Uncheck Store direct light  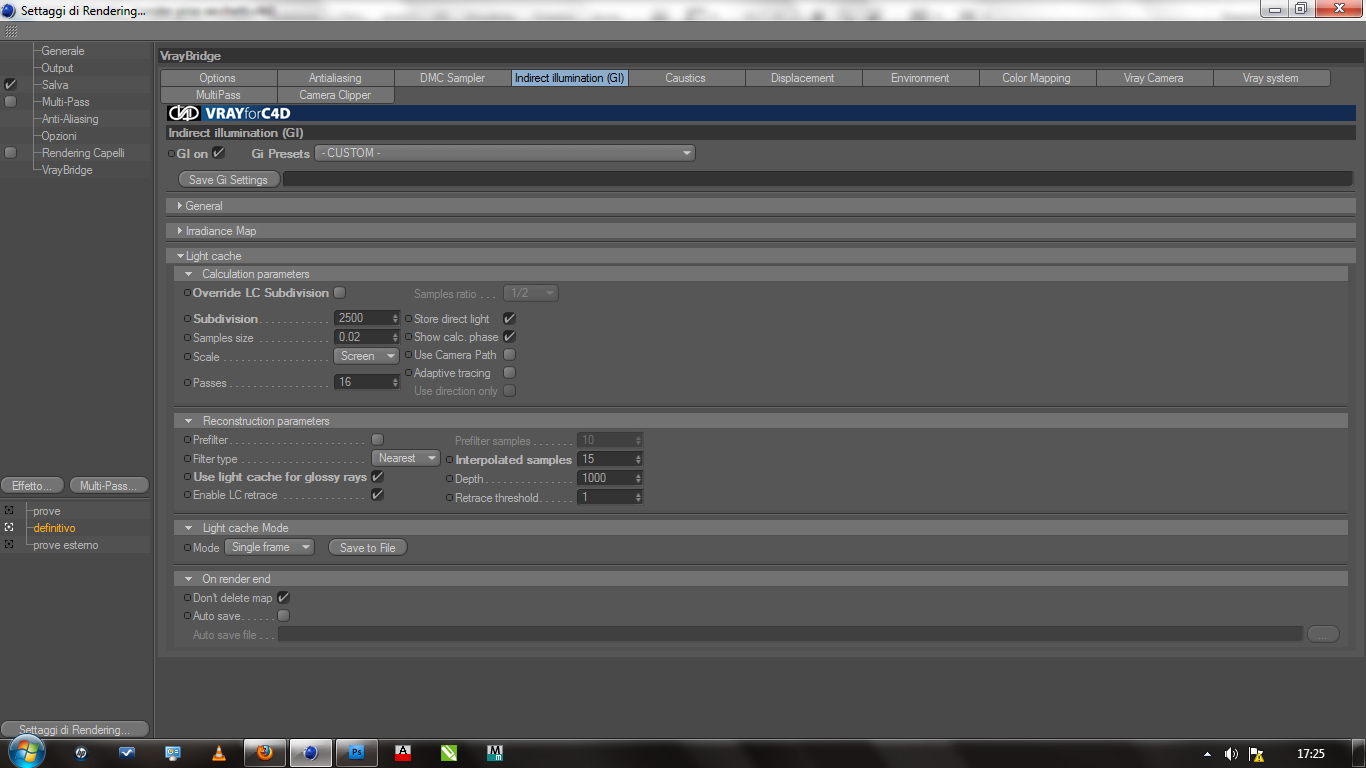(509, 319)
